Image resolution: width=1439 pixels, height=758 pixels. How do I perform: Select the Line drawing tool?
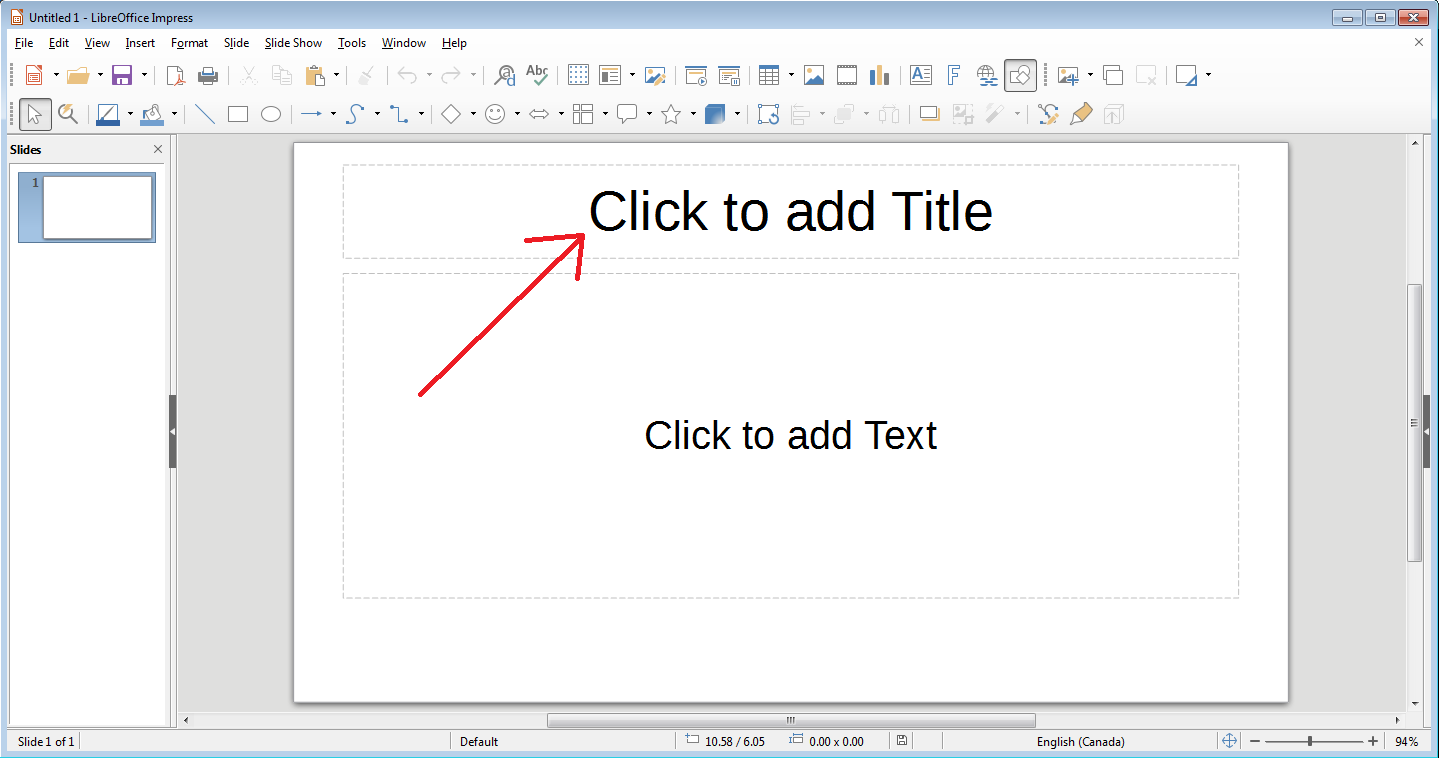tap(205, 114)
